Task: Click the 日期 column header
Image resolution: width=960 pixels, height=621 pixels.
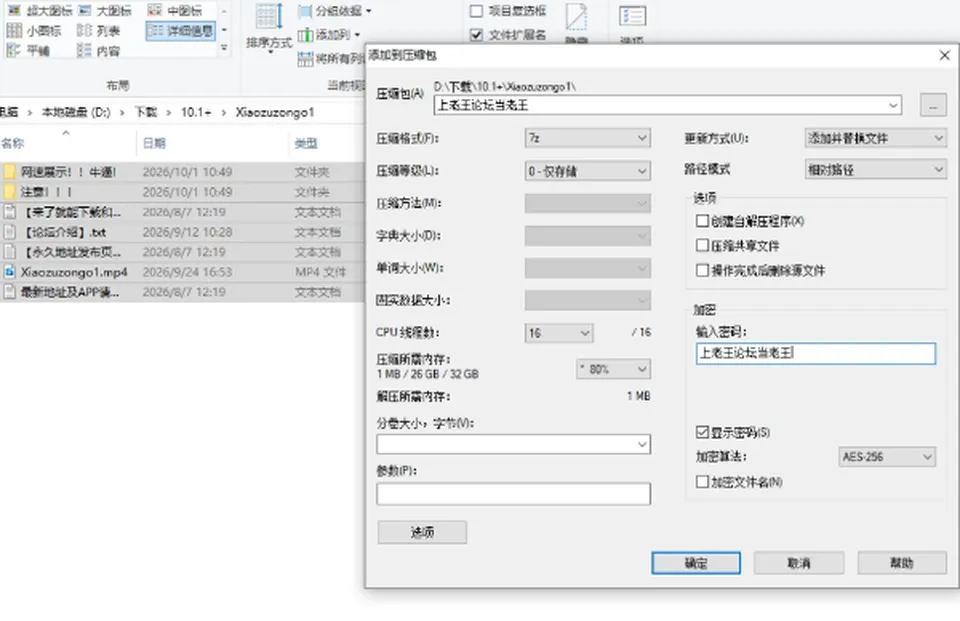Action: (154, 143)
